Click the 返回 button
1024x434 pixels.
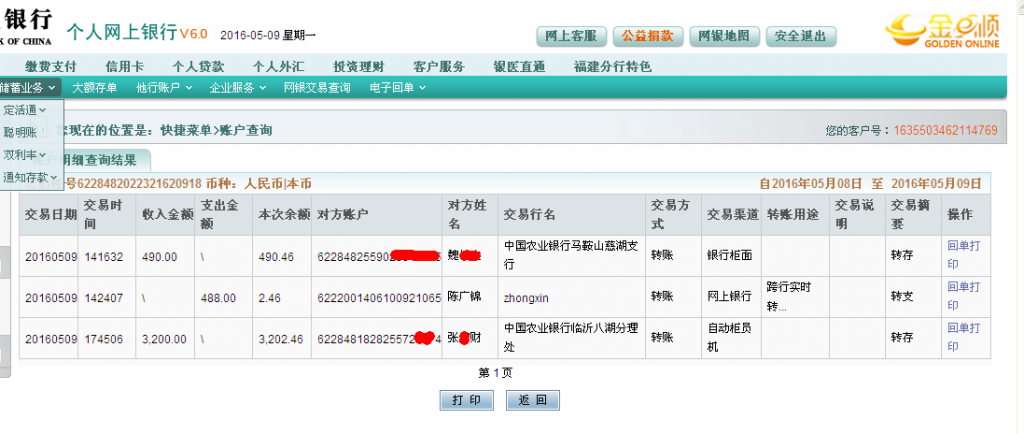[x=532, y=400]
